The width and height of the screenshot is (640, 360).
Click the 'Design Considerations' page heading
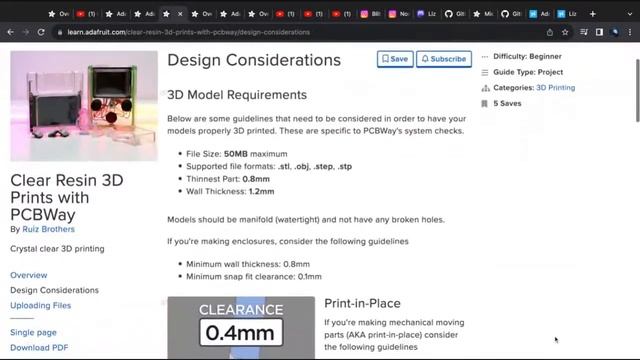tap(254, 60)
